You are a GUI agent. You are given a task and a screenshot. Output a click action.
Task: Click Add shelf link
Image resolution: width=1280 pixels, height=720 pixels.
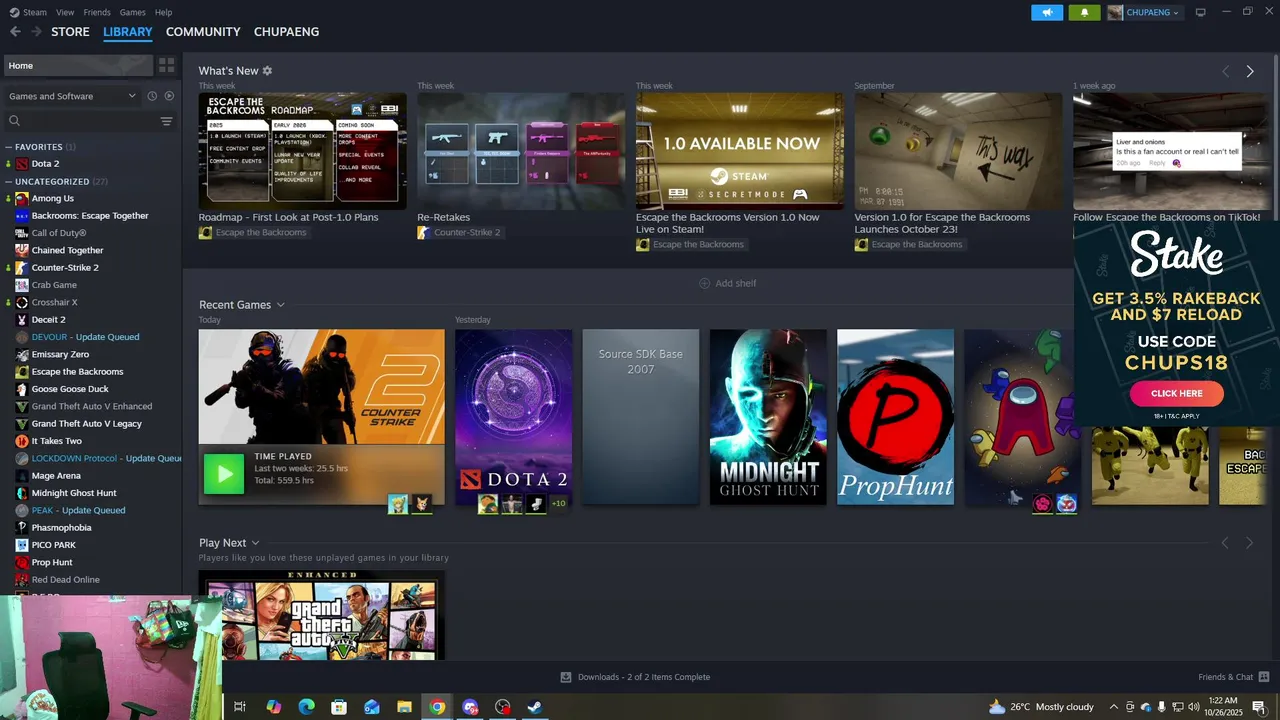pos(736,283)
